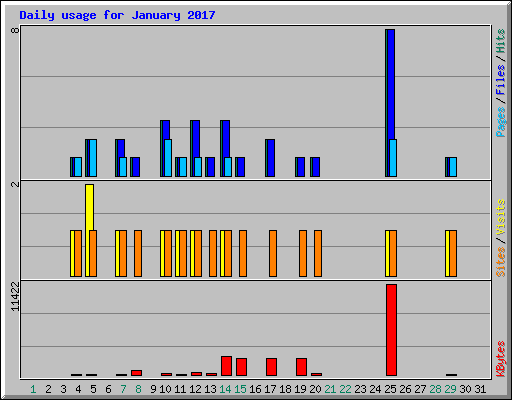Select the red KBytes bar for day 17
This screenshot has width=512, height=400.
(271, 367)
